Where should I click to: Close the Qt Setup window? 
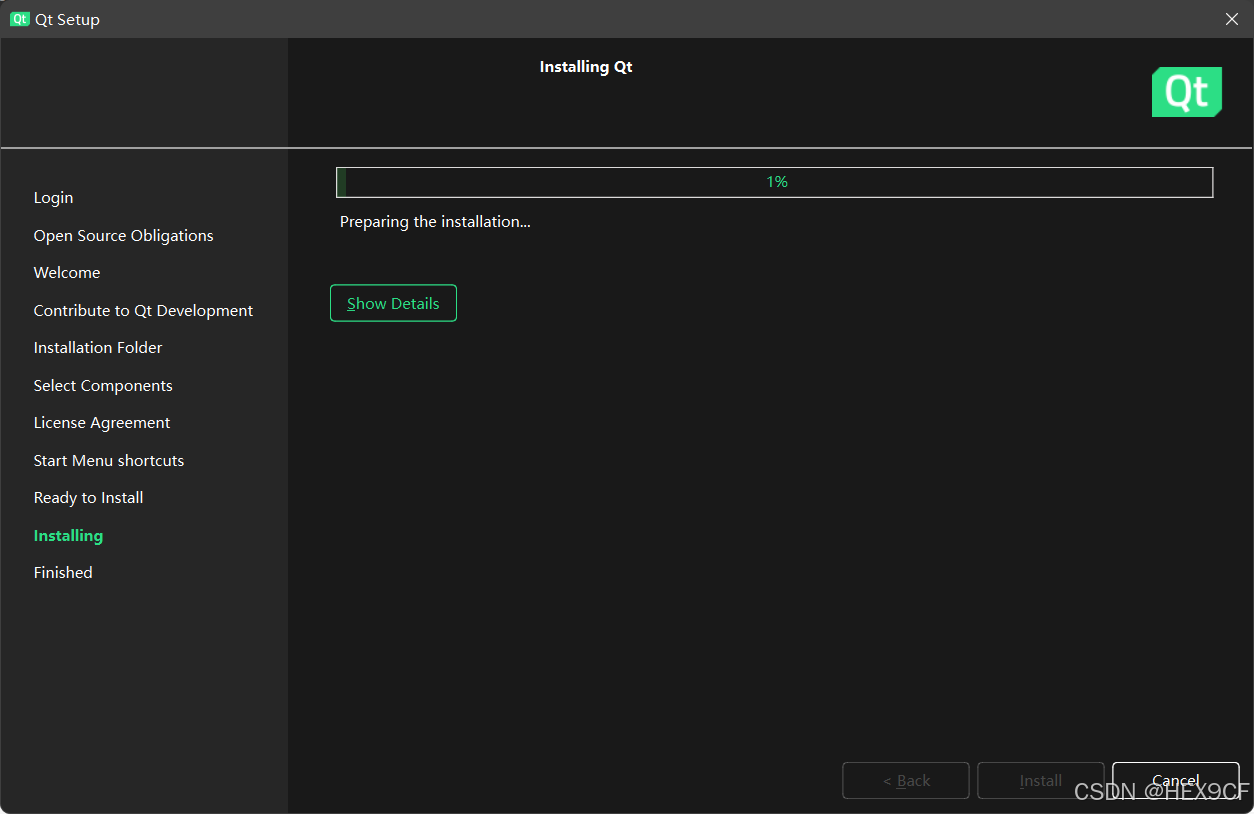click(1232, 19)
